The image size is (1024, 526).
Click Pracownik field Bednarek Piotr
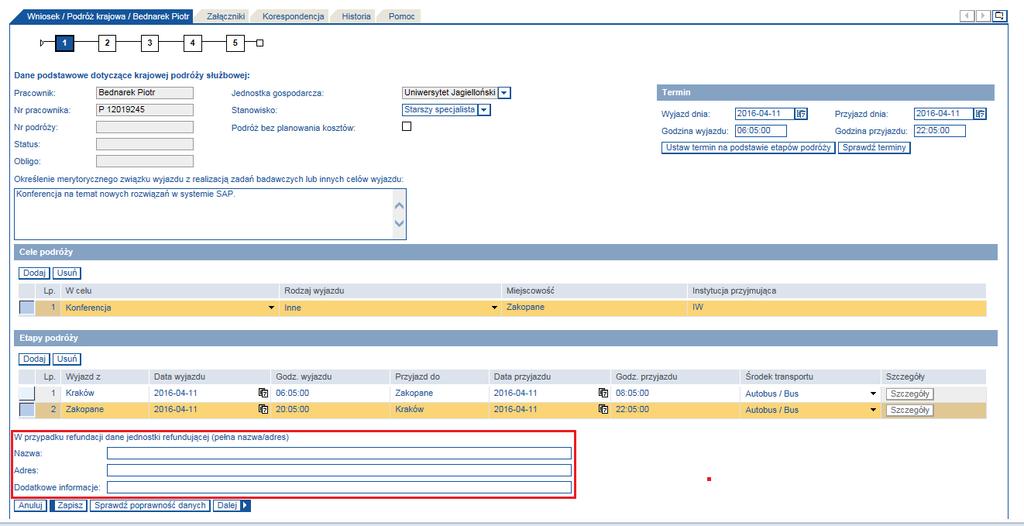145,93
